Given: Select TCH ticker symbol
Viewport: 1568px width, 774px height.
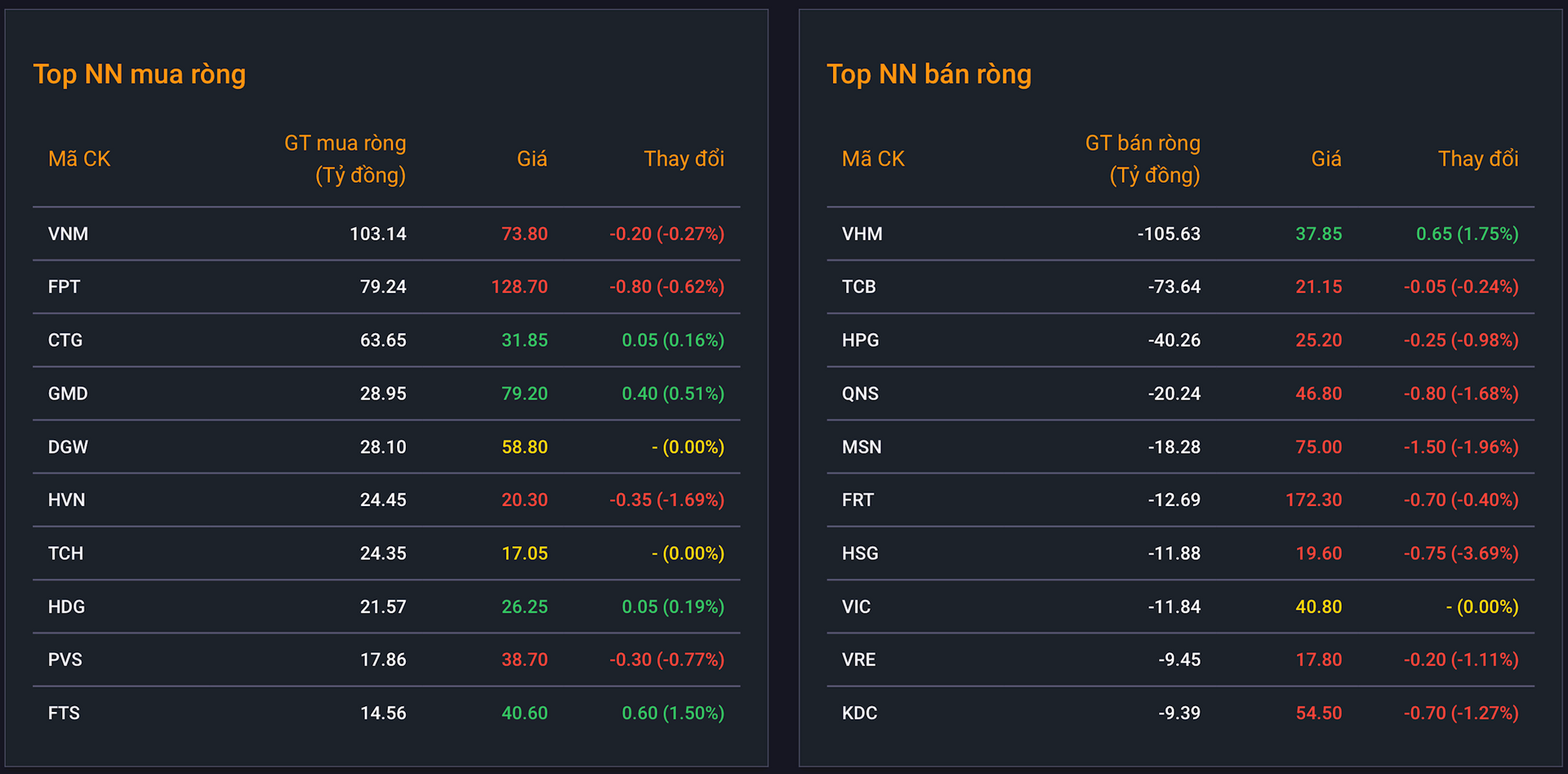Looking at the screenshot, I should (65, 554).
